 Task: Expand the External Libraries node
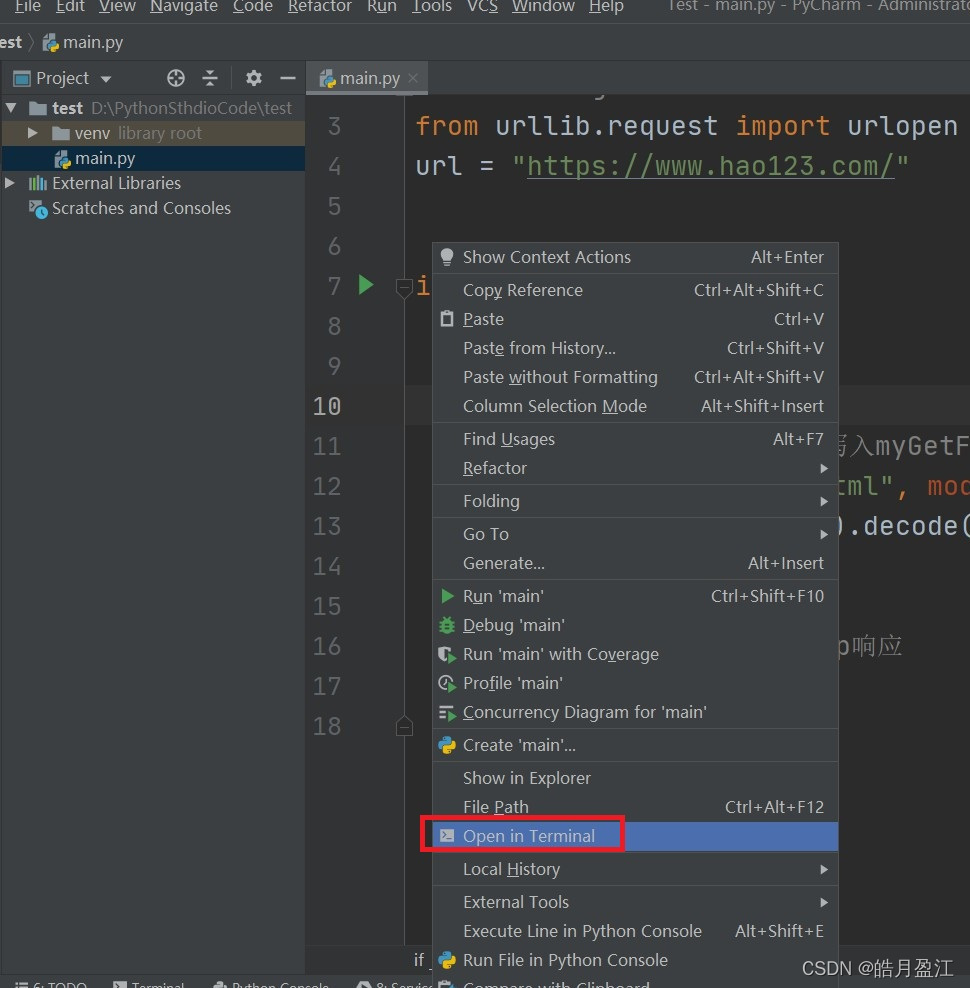tap(9, 183)
